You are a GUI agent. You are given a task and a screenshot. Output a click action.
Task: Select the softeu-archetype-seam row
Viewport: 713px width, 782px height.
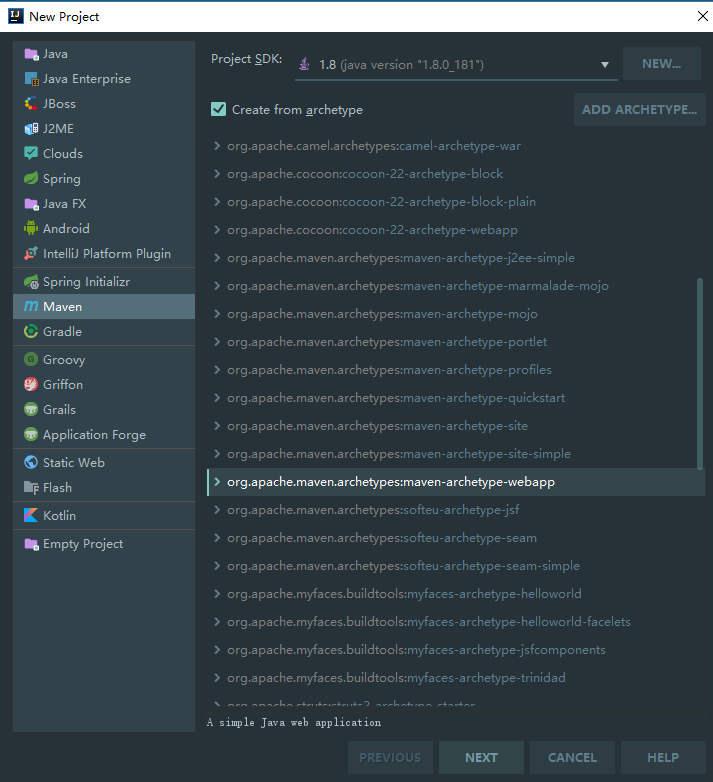pyautogui.click(x=456, y=538)
